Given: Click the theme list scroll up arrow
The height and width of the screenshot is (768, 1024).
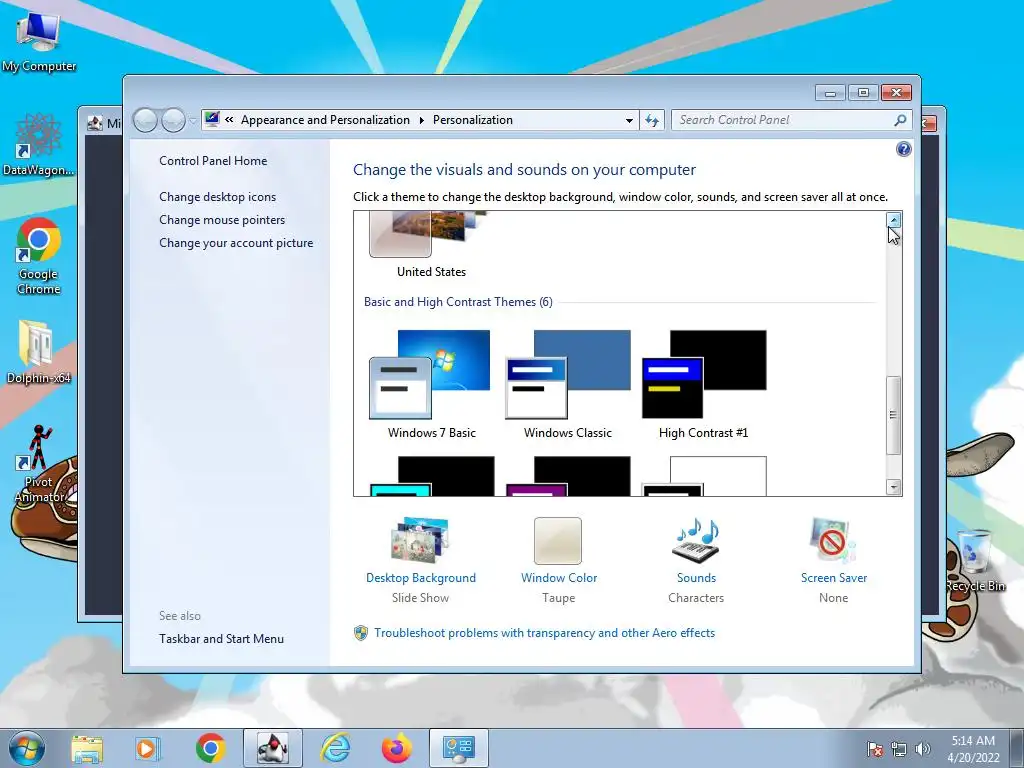Looking at the screenshot, I should [x=893, y=220].
